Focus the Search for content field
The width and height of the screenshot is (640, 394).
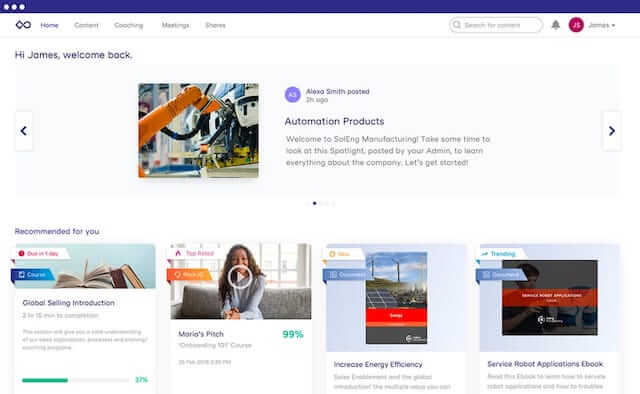496,25
